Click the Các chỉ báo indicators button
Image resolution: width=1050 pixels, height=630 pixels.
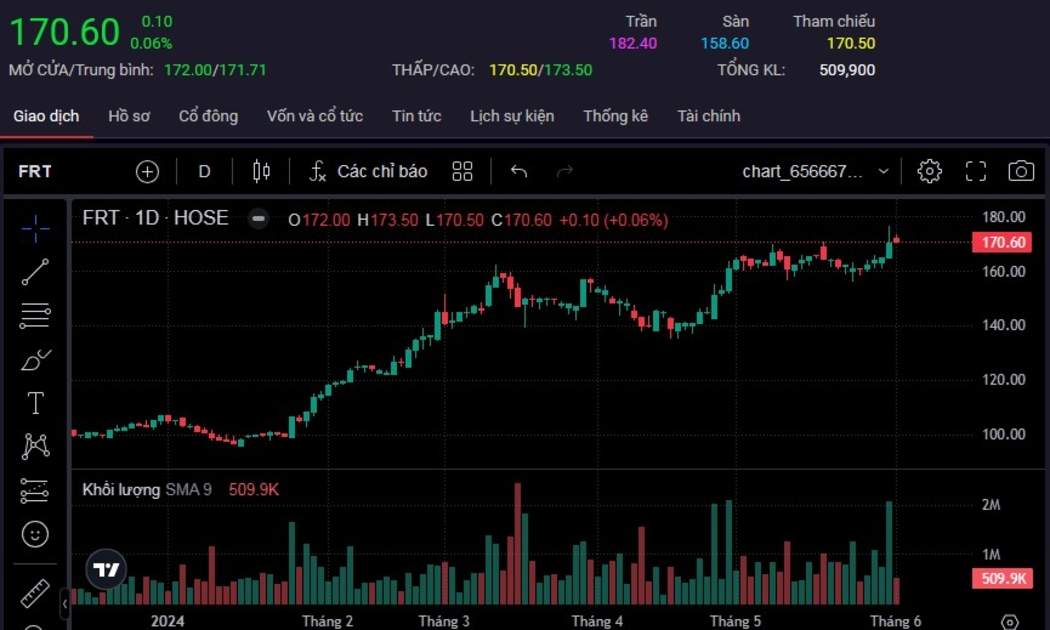pos(368,171)
